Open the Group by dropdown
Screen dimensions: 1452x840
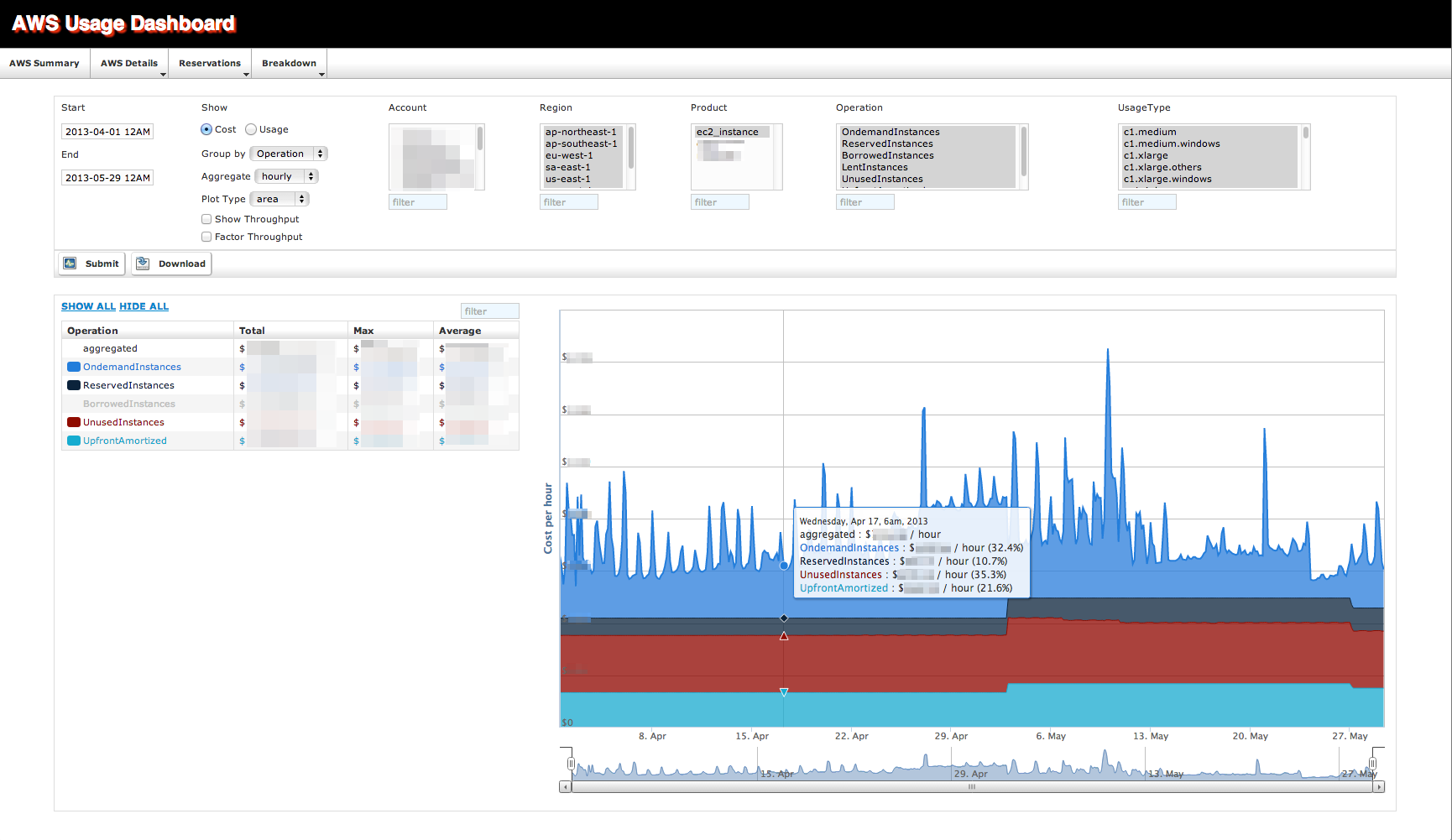point(289,154)
